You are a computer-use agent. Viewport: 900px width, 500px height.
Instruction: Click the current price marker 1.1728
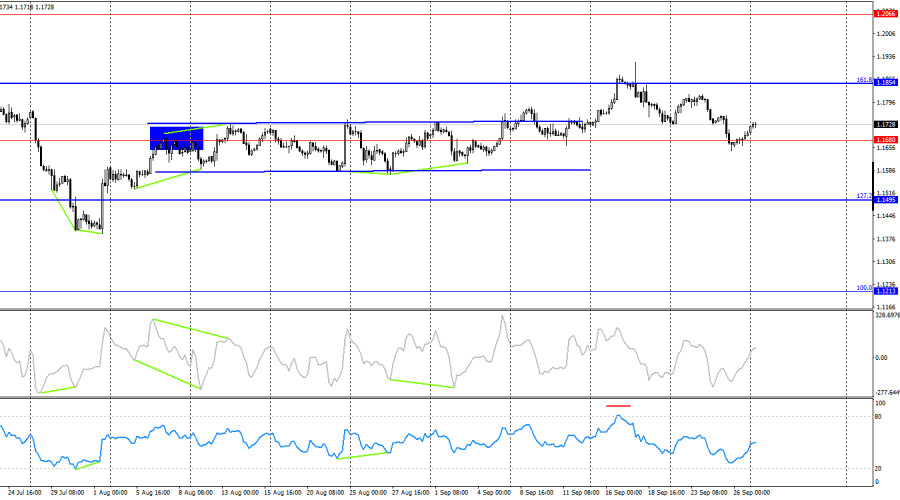coord(885,125)
